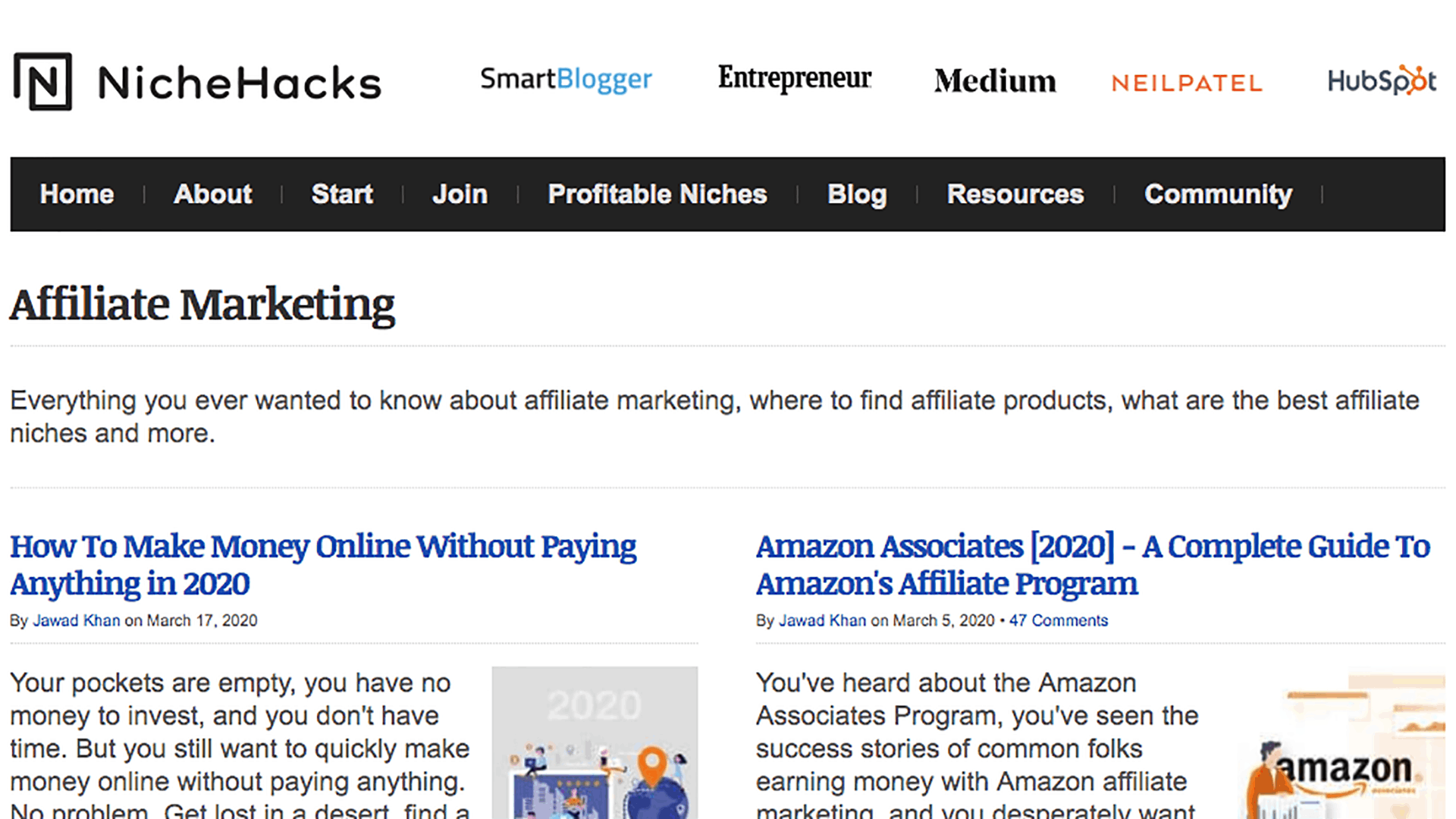
Task: Click the Entrepreneur logo
Action: tap(795, 78)
